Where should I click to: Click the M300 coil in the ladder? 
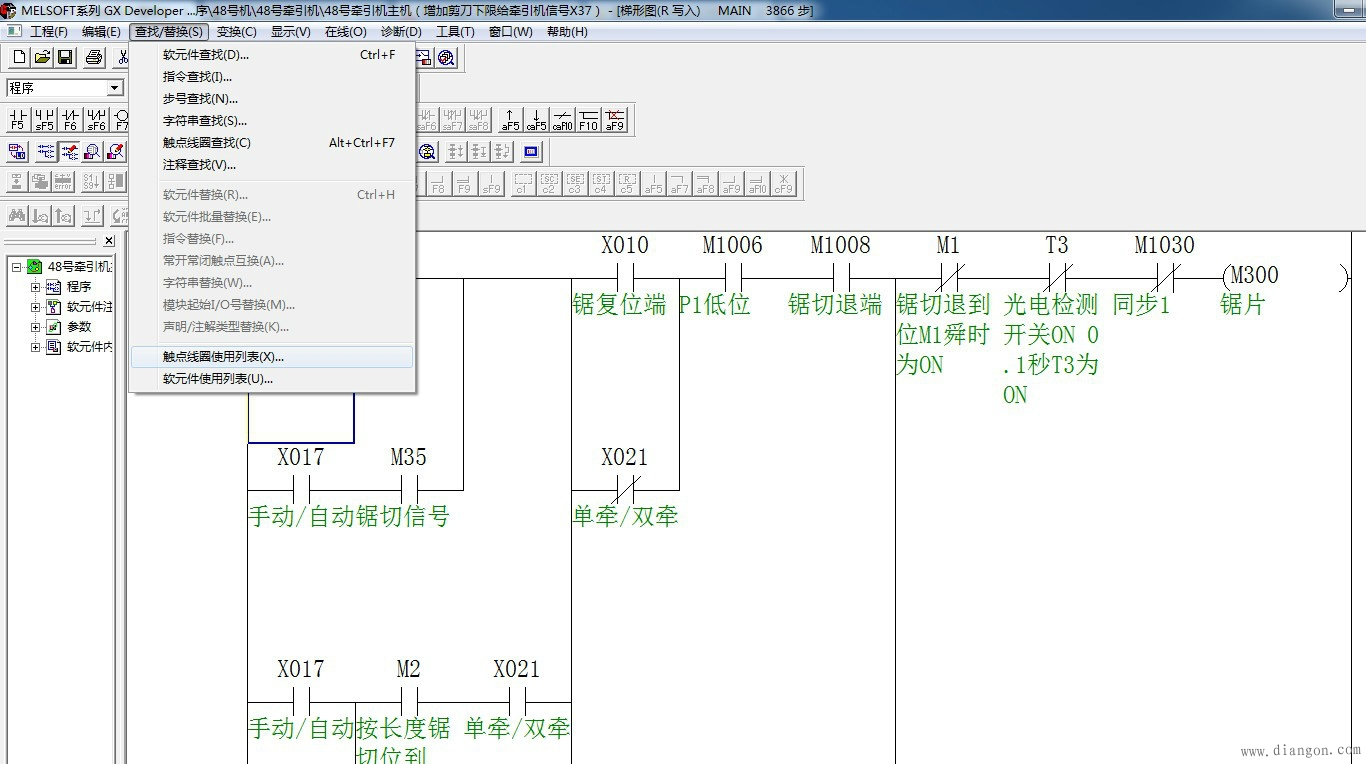[1253, 276]
